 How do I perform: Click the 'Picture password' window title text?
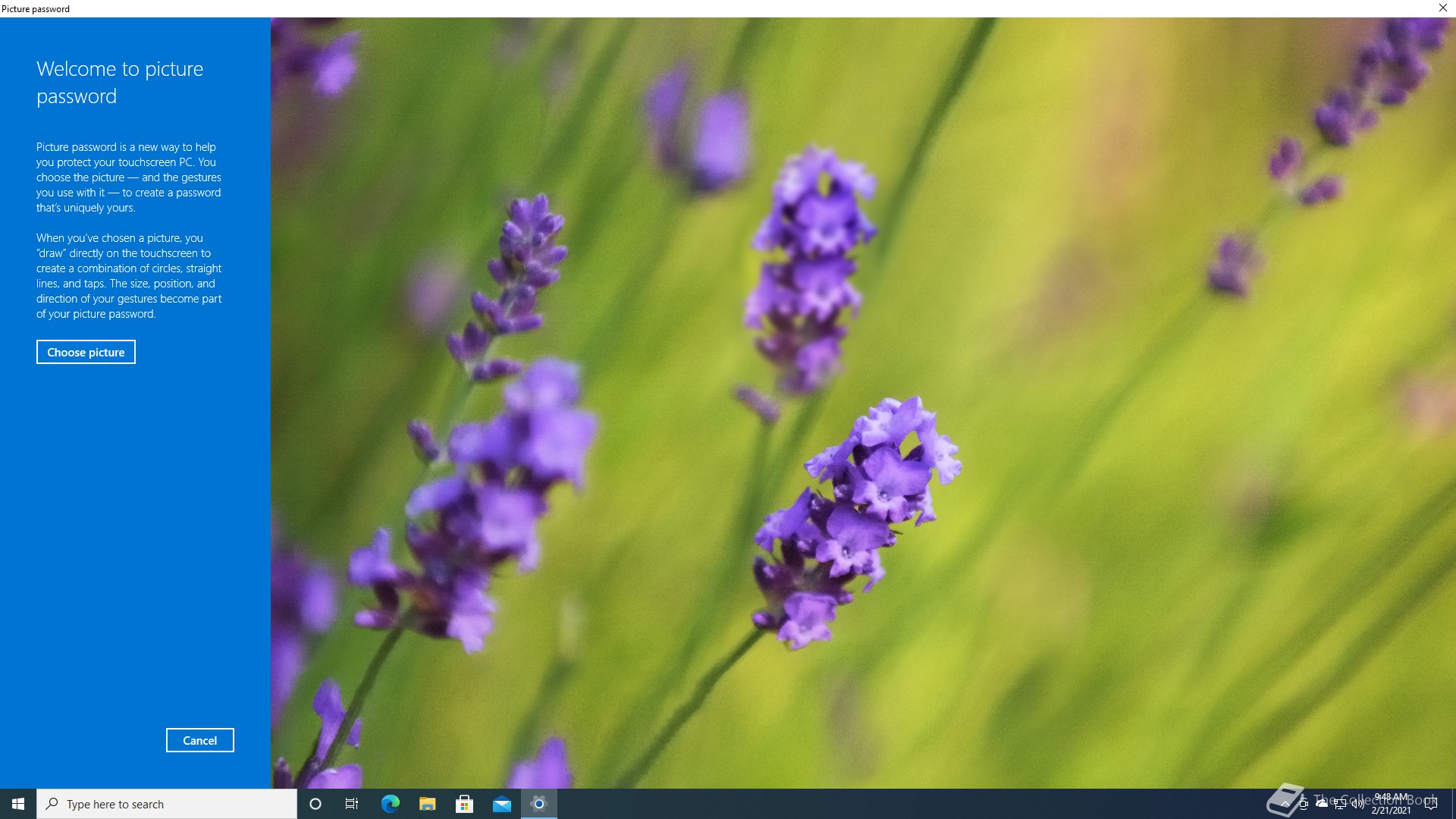coord(36,8)
